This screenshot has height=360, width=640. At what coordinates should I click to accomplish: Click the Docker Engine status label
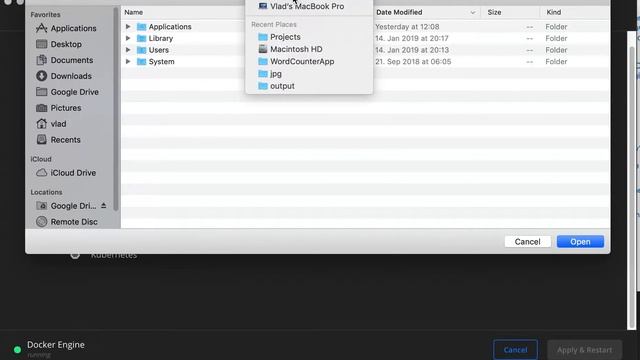[56, 344]
